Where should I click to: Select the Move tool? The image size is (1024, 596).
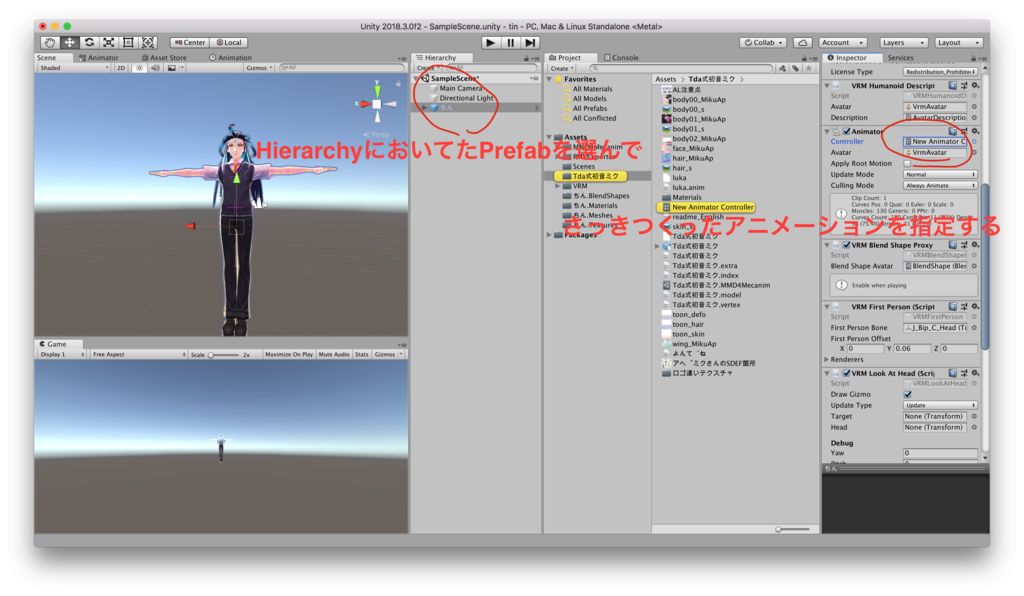pos(69,42)
